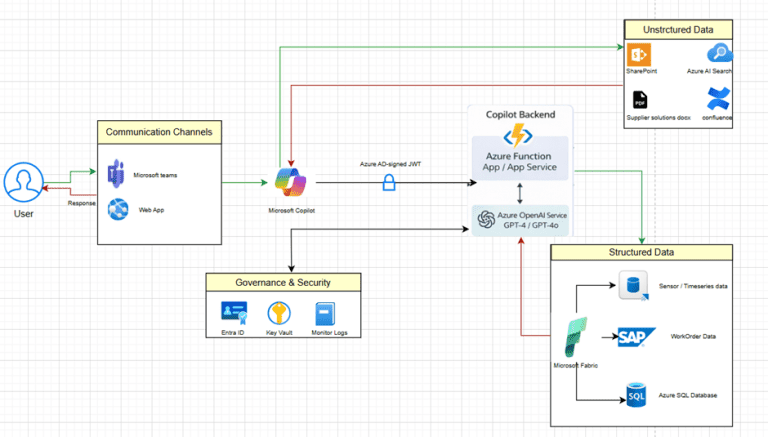Select the 'WorkOrder Data' label

tap(693, 337)
